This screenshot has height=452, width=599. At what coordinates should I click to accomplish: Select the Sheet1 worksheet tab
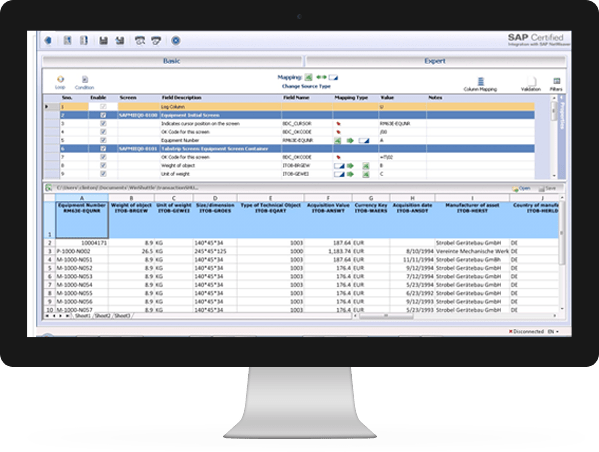(x=83, y=316)
